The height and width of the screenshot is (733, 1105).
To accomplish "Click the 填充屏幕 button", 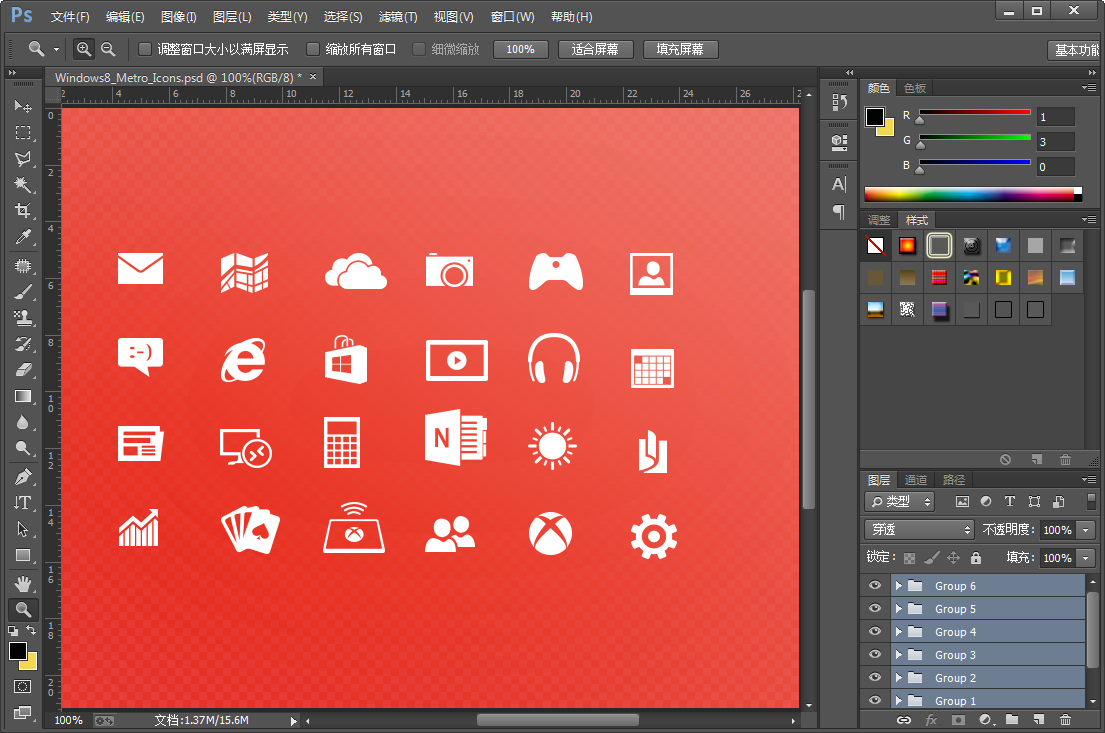I will pyautogui.click(x=680, y=49).
